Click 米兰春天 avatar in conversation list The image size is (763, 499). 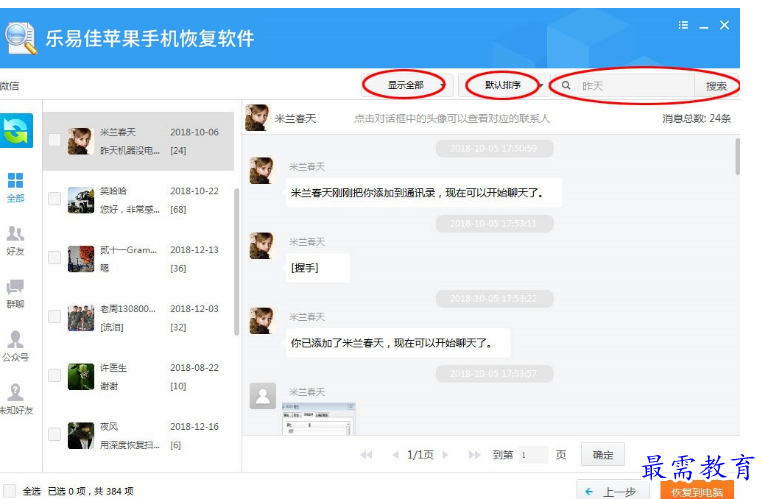pyautogui.click(x=81, y=141)
